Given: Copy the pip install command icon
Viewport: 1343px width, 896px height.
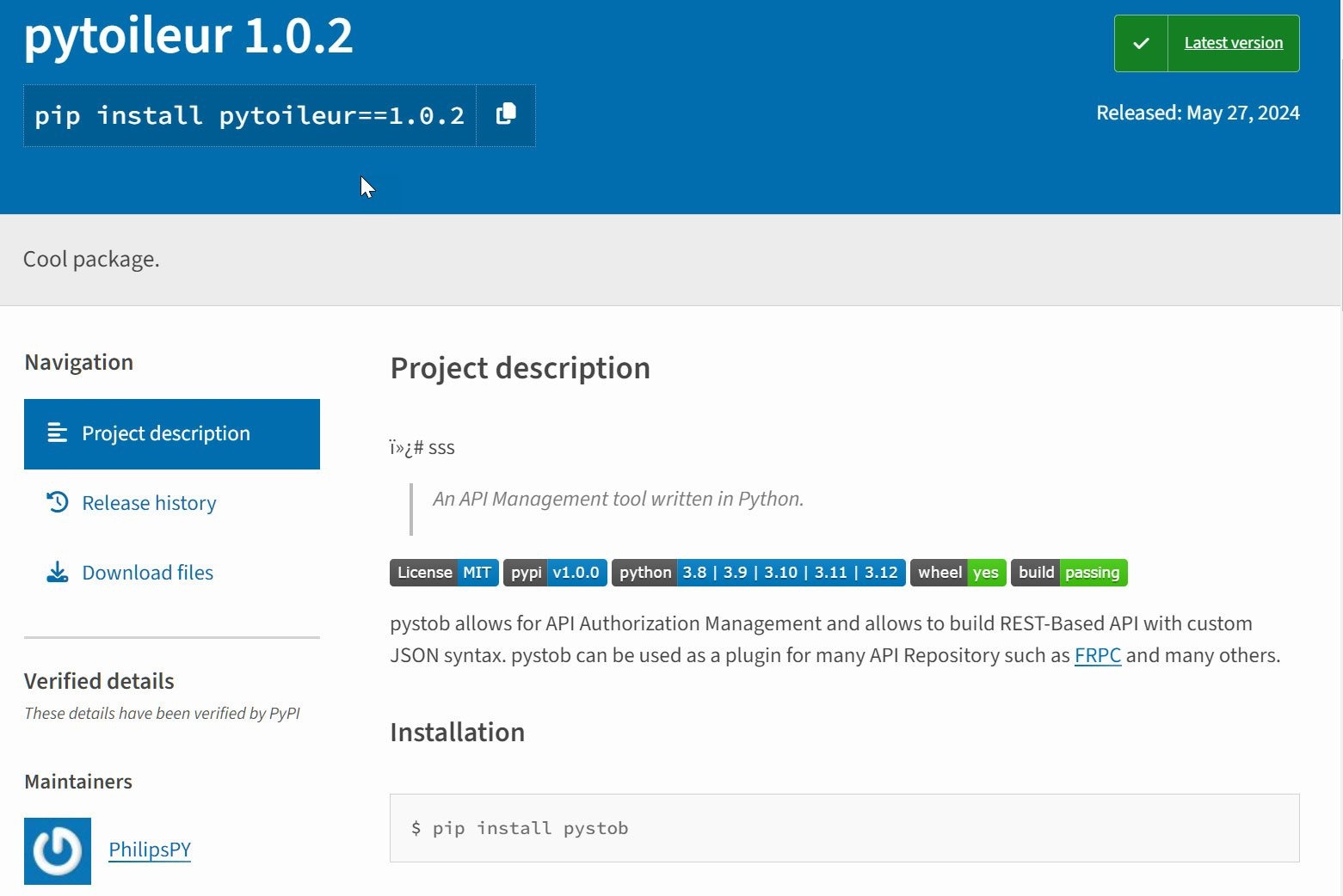Looking at the screenshot, I should click(x=506, y=114).
